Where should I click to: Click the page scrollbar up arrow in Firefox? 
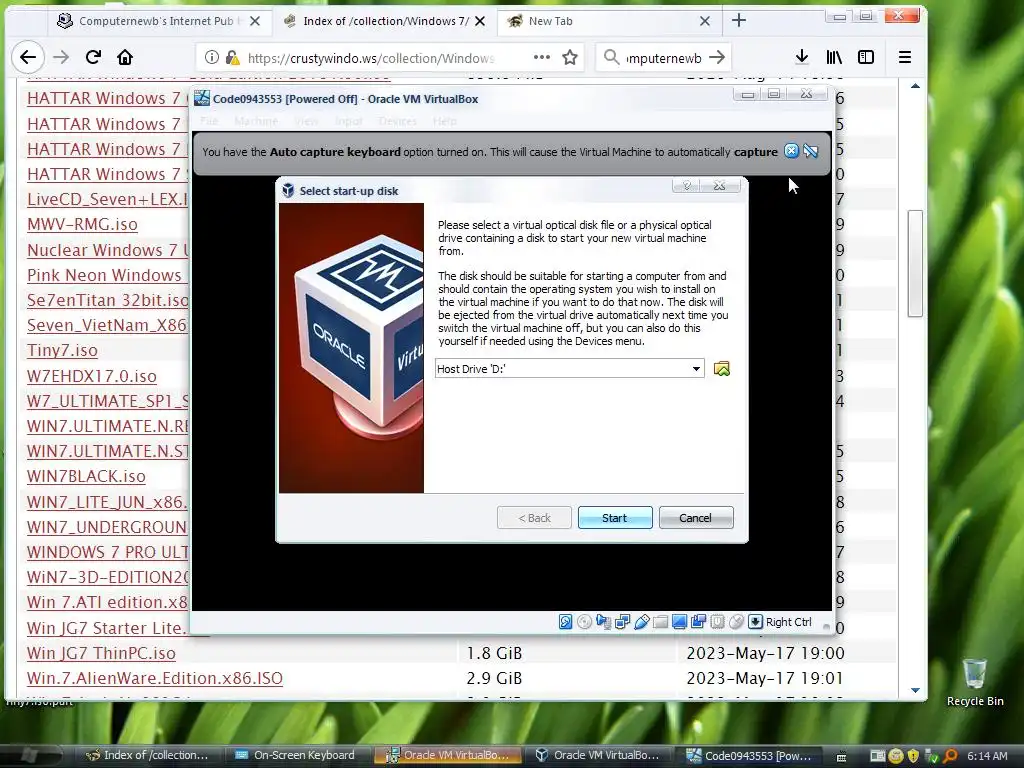coord(915,86)
